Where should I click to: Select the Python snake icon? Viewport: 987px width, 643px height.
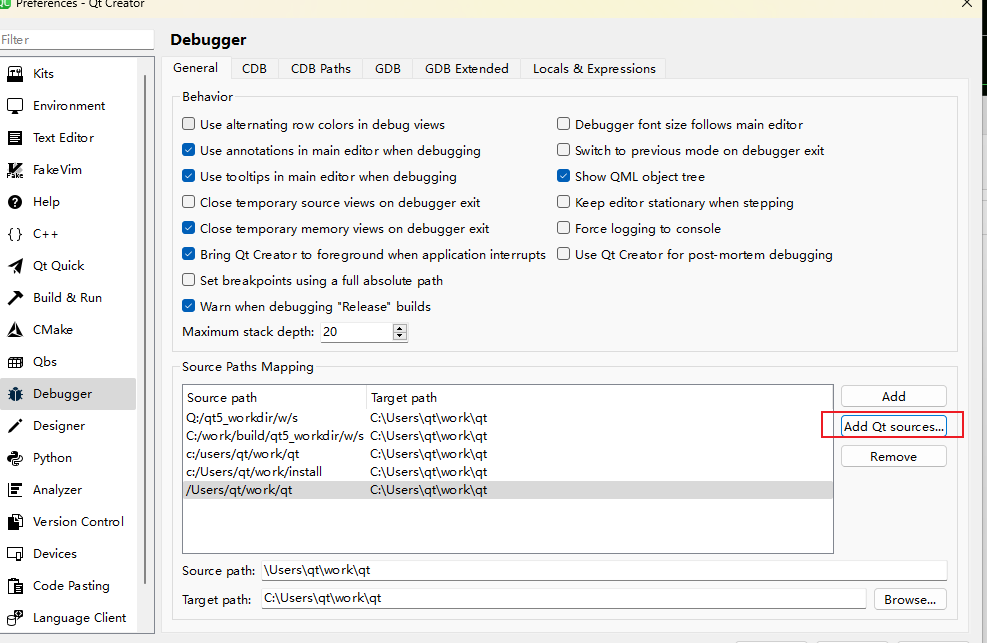coord(15,458)
